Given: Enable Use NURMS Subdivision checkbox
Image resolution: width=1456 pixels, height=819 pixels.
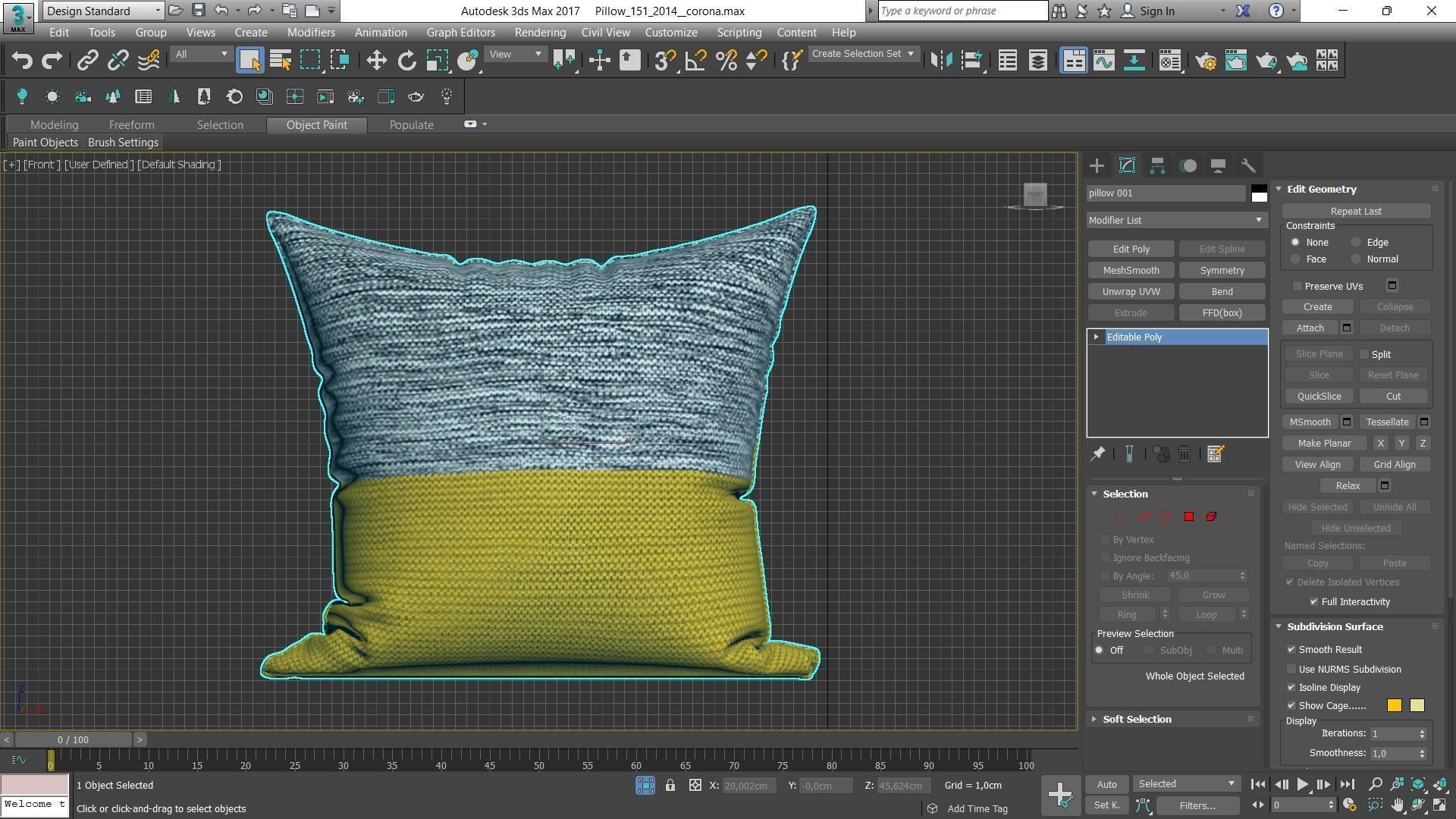Looking at the screenshot, I should coord(1291,670).
